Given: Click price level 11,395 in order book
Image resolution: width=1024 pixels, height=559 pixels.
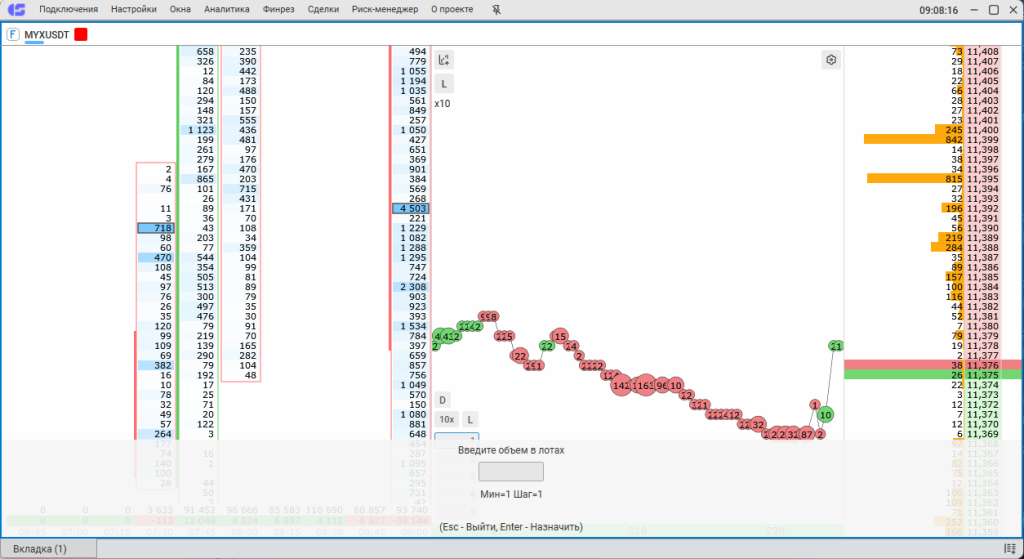Looking at the screenshot, I should coord(983,179).
